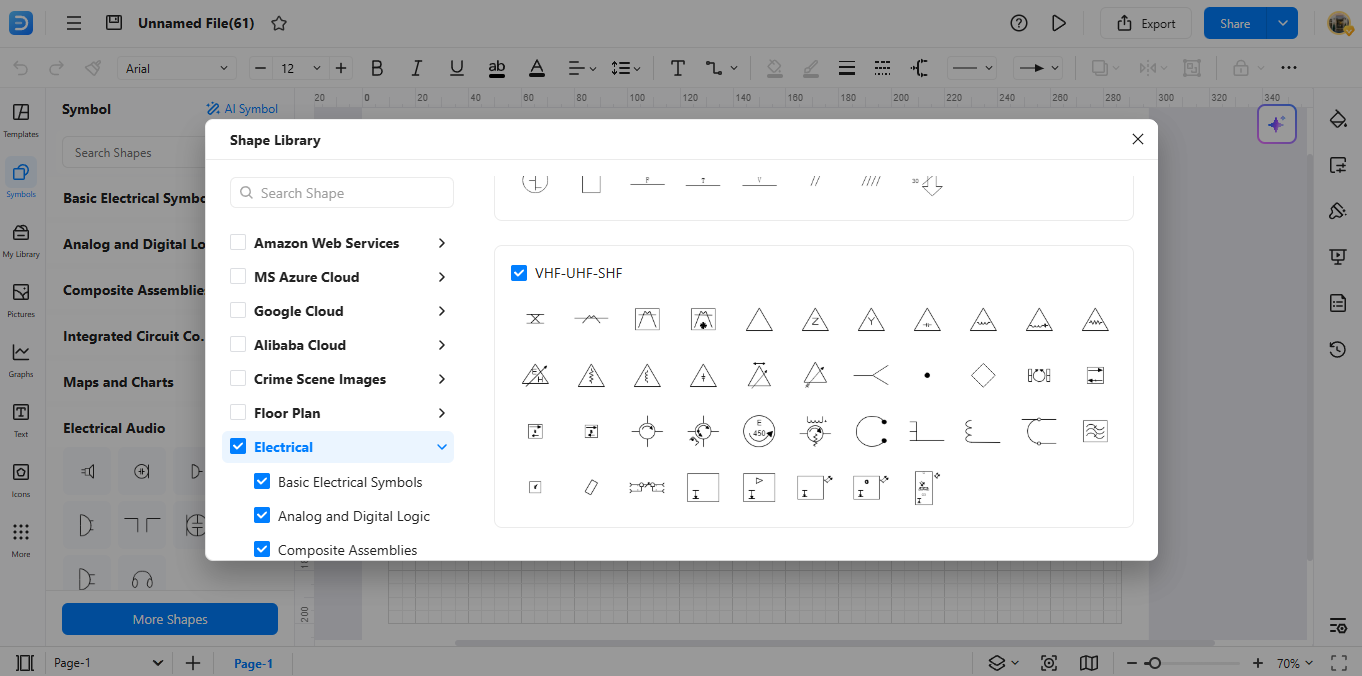
Task: Open the Page-1 page selector dropdown
Action: 109,663
